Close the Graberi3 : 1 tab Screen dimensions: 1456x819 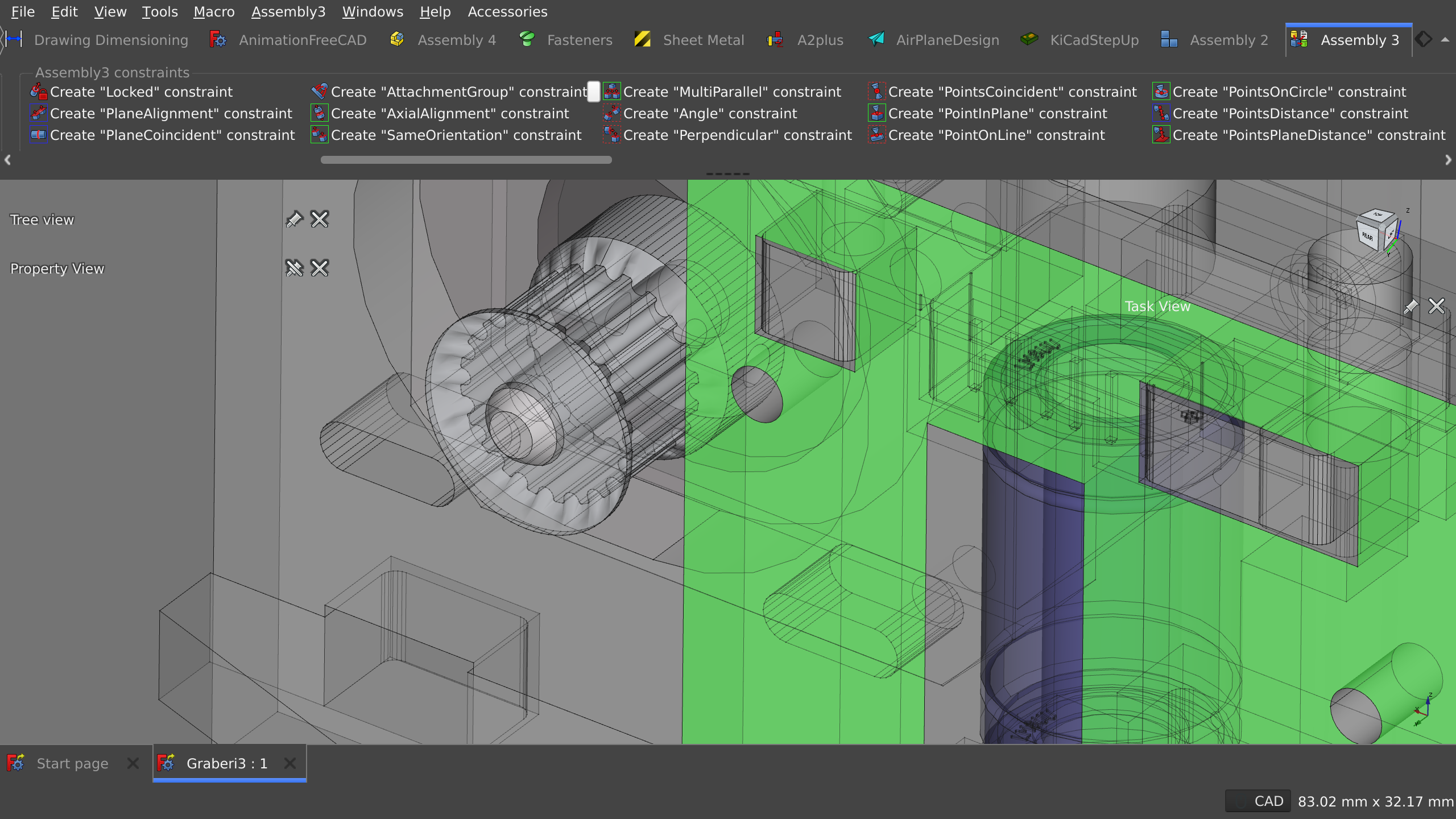(290, 763)
